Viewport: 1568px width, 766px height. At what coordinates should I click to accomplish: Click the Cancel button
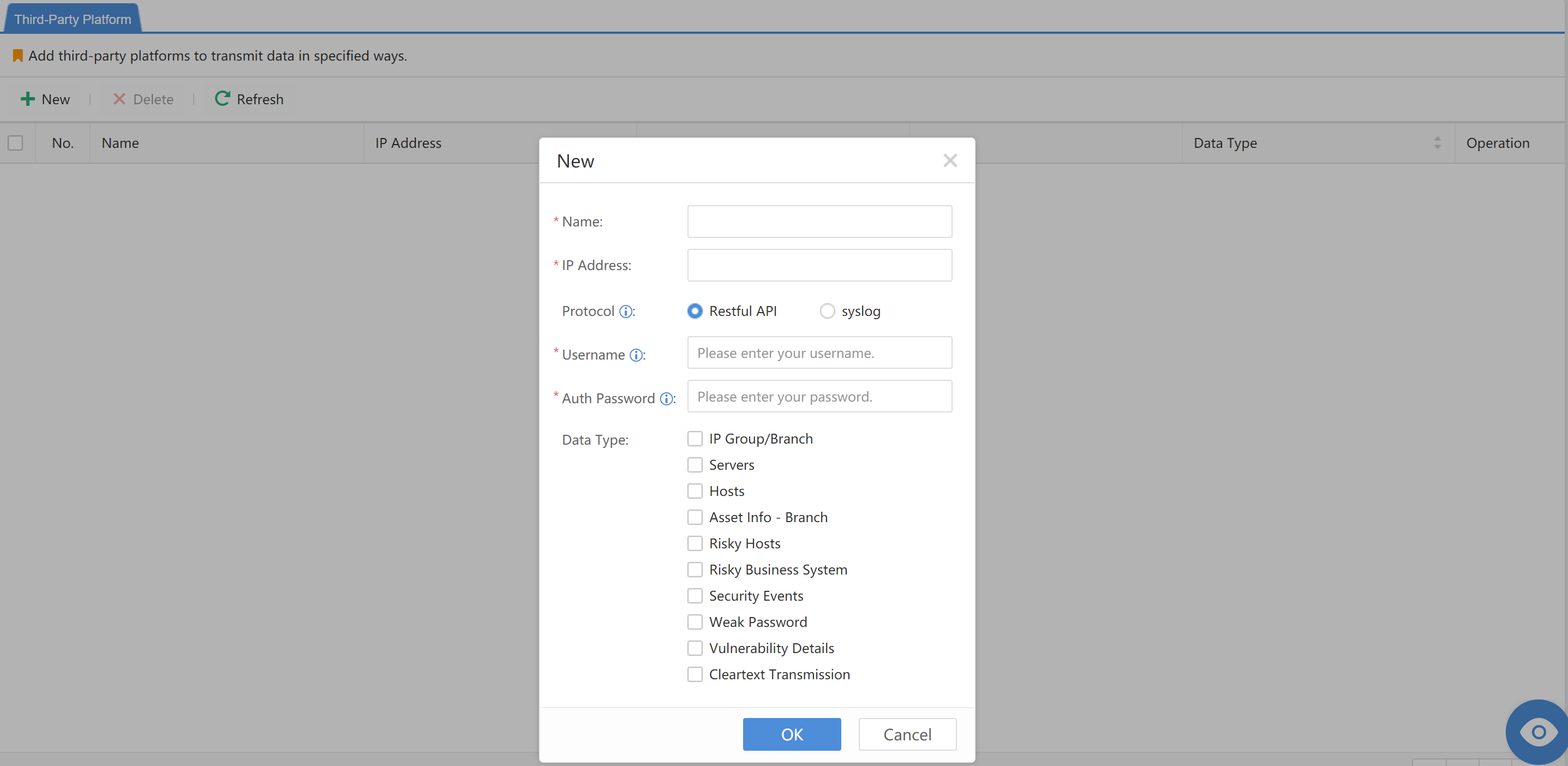(907, 734)
